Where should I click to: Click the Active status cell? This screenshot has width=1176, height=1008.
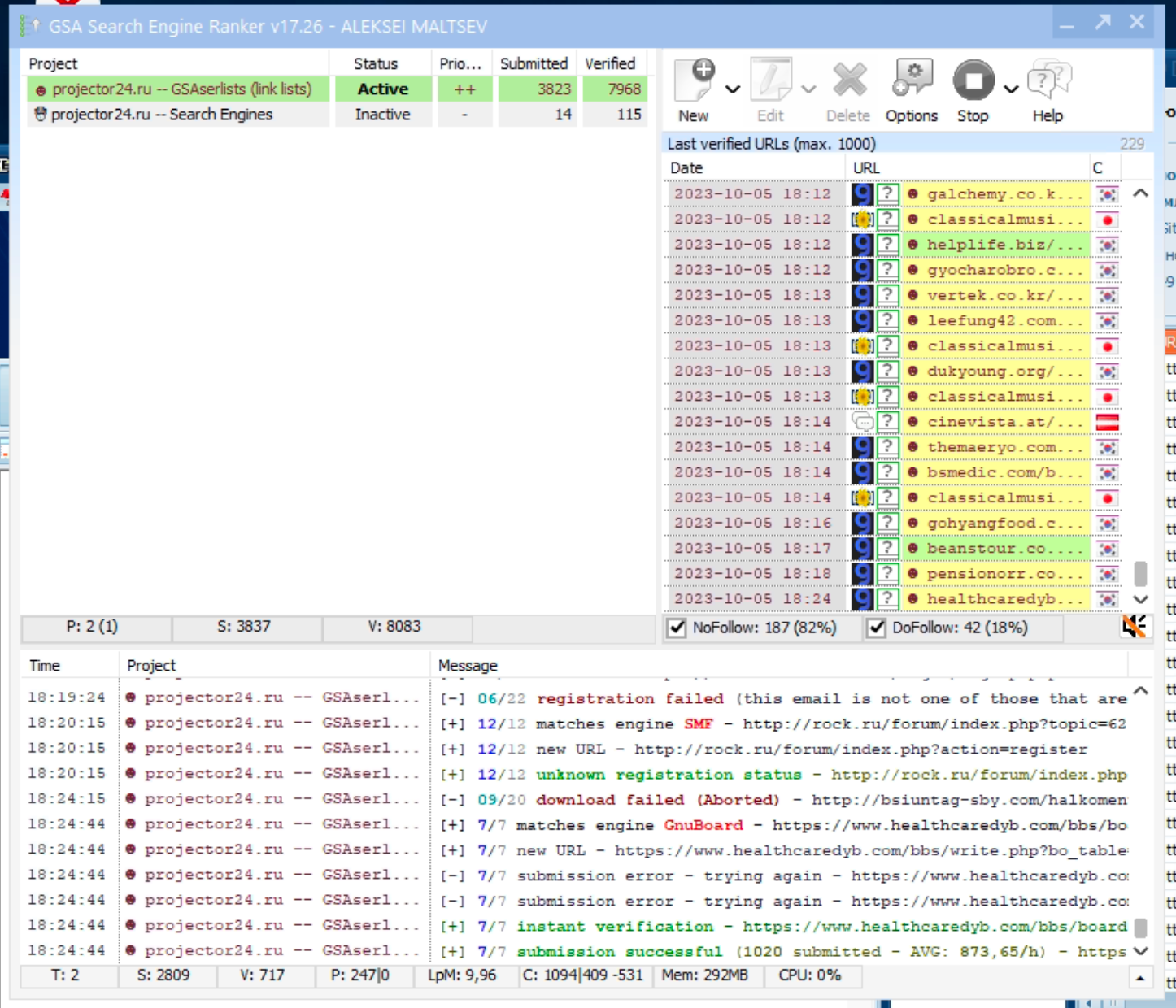click(x=383, y=89)
